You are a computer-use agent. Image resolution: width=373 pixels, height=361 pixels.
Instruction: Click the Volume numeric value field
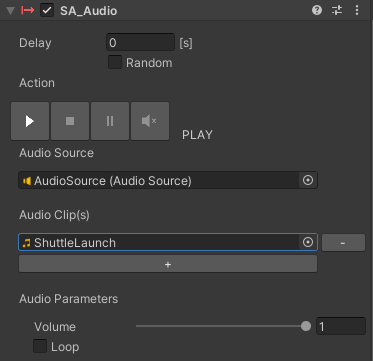[341, 326]
